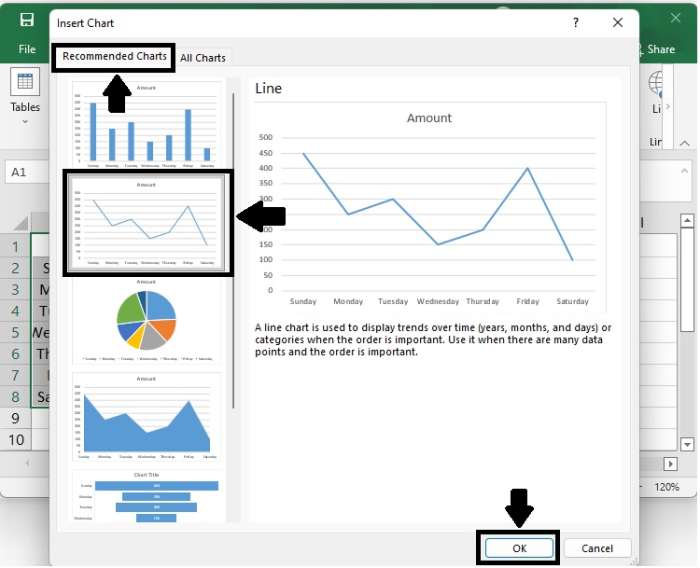This screenshot has width=700, height=568.
Task: Close the Excel window behind the dialog
Action: [675, 18]
